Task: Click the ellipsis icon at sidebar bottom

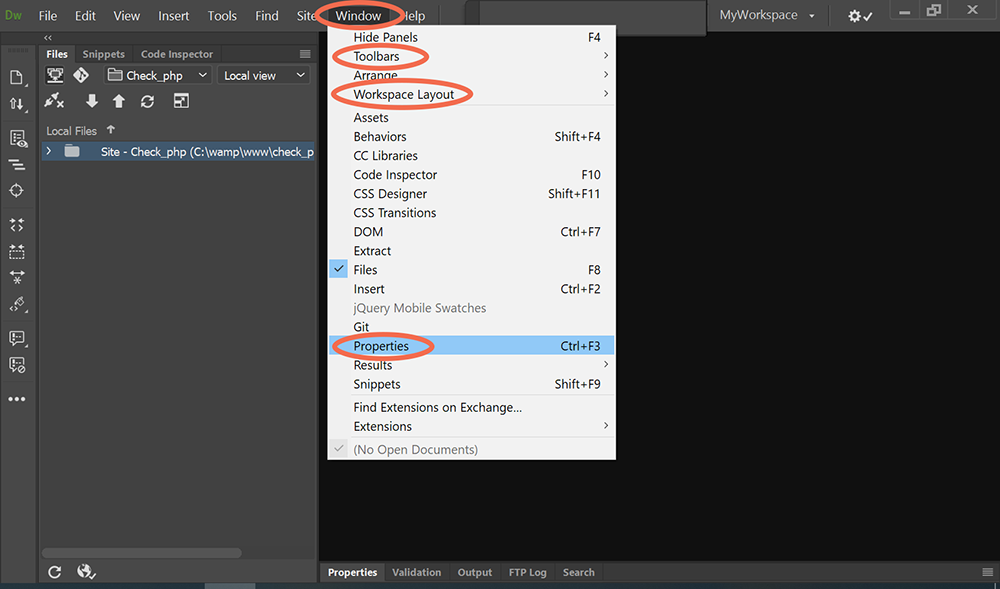Action: 16,398
